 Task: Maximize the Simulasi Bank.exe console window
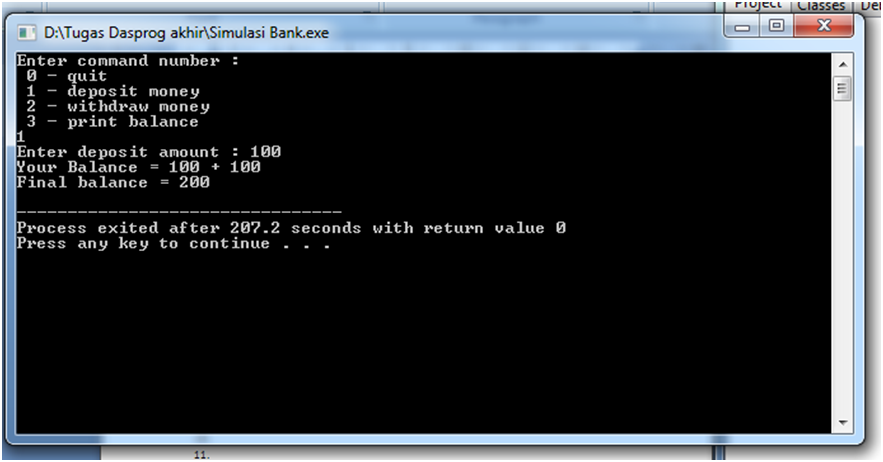pyautogui.click(x=776, y=26)
